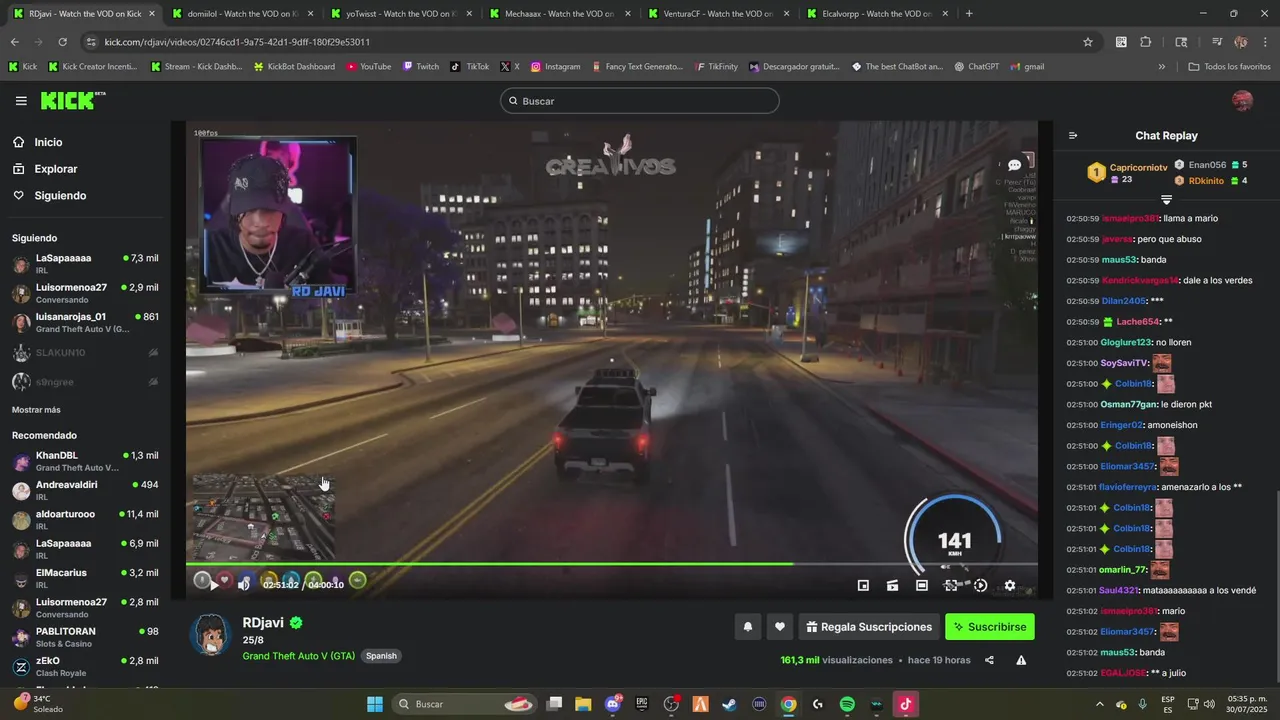Open recommended channel PABLITORAN
1280x720 pixels.
(85, 637)
